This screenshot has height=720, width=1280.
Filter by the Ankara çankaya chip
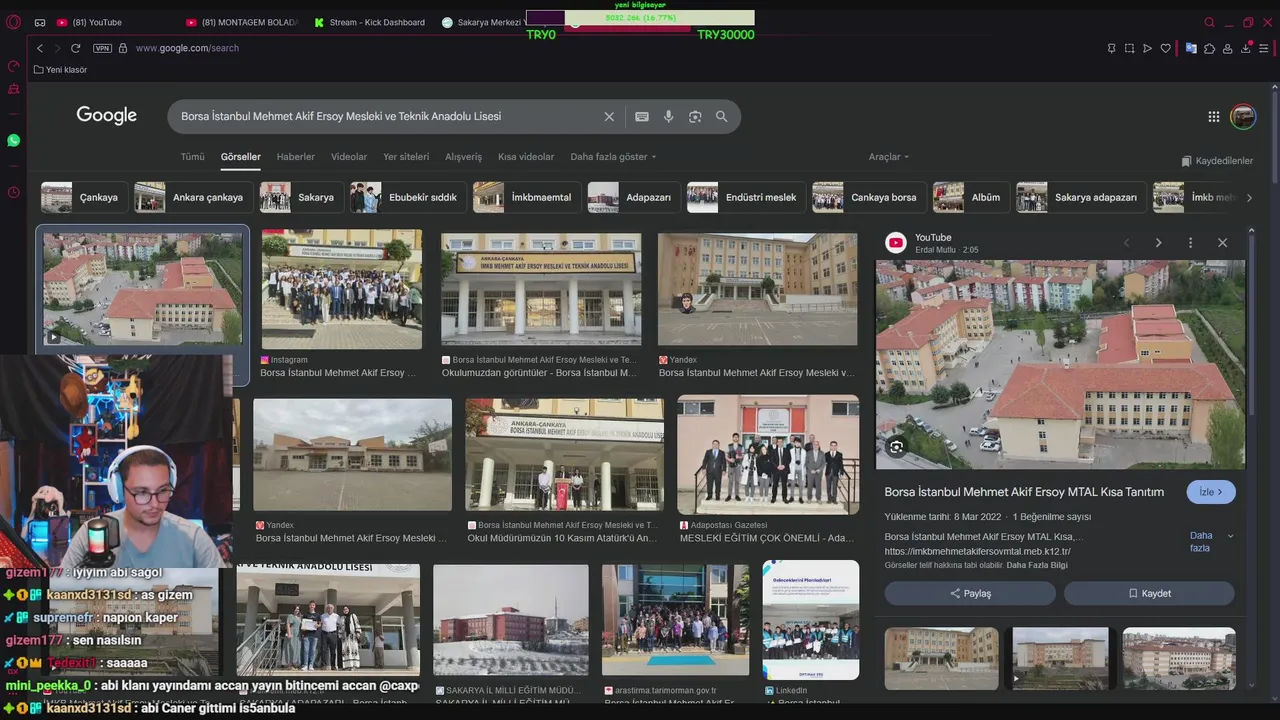[x=193, y=197]
